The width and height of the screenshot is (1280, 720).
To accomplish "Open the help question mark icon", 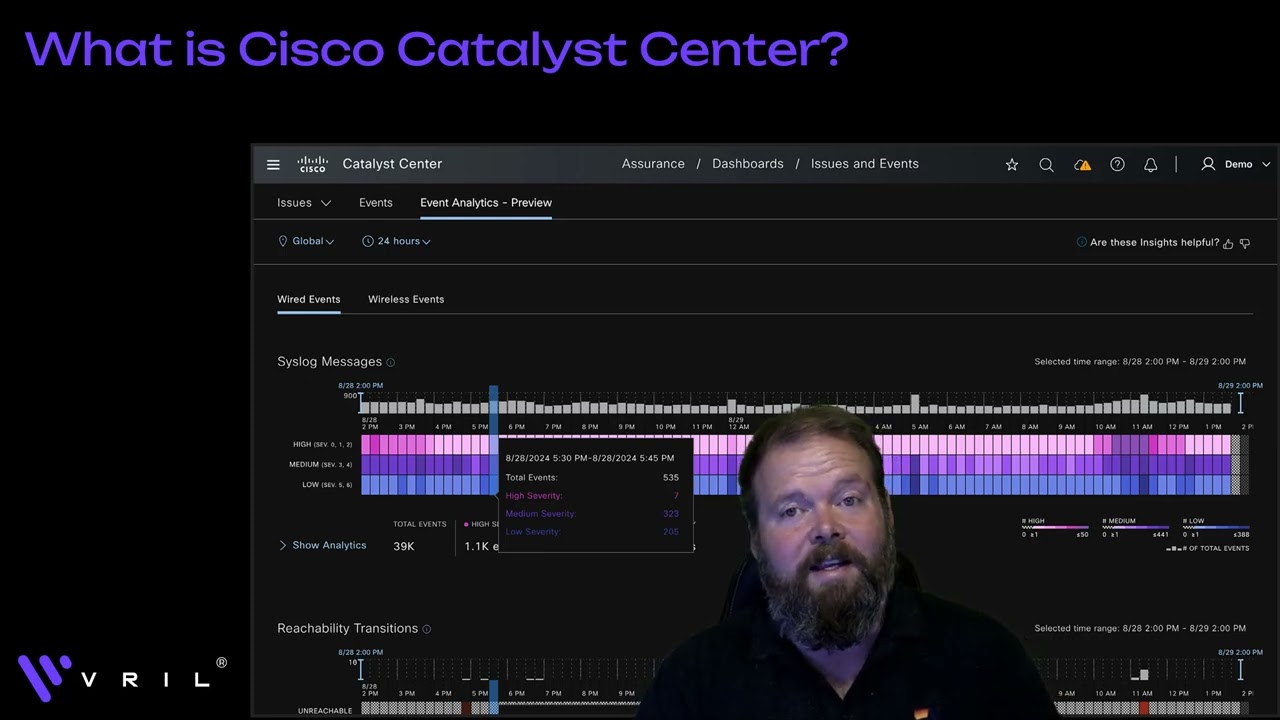I will (1117, 165).
